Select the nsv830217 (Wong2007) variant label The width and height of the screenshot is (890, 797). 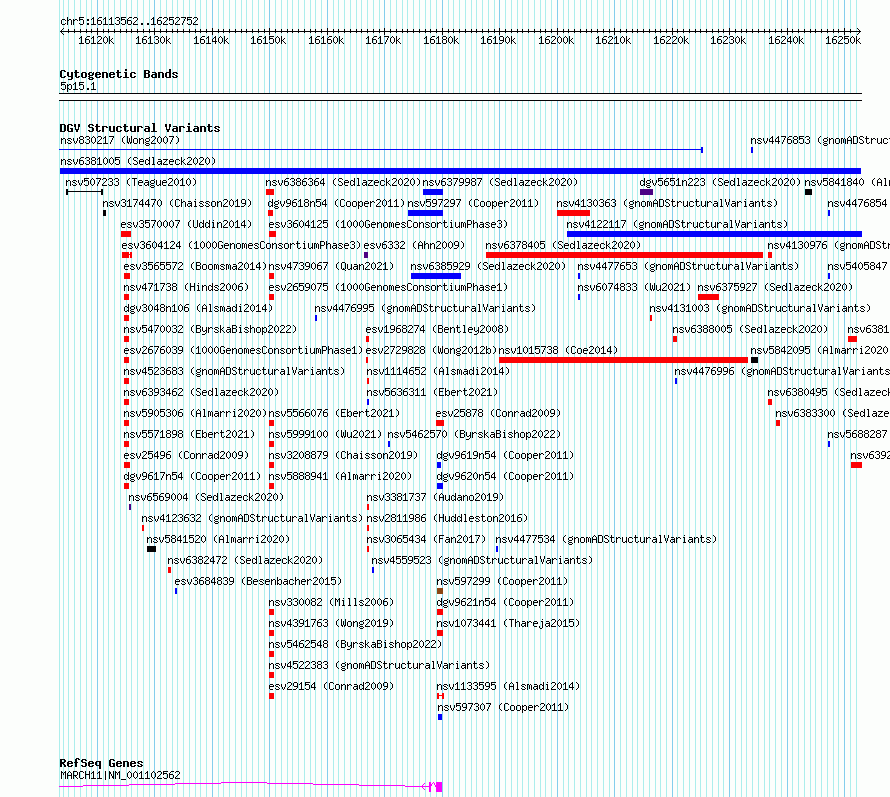tap(120, 140)
